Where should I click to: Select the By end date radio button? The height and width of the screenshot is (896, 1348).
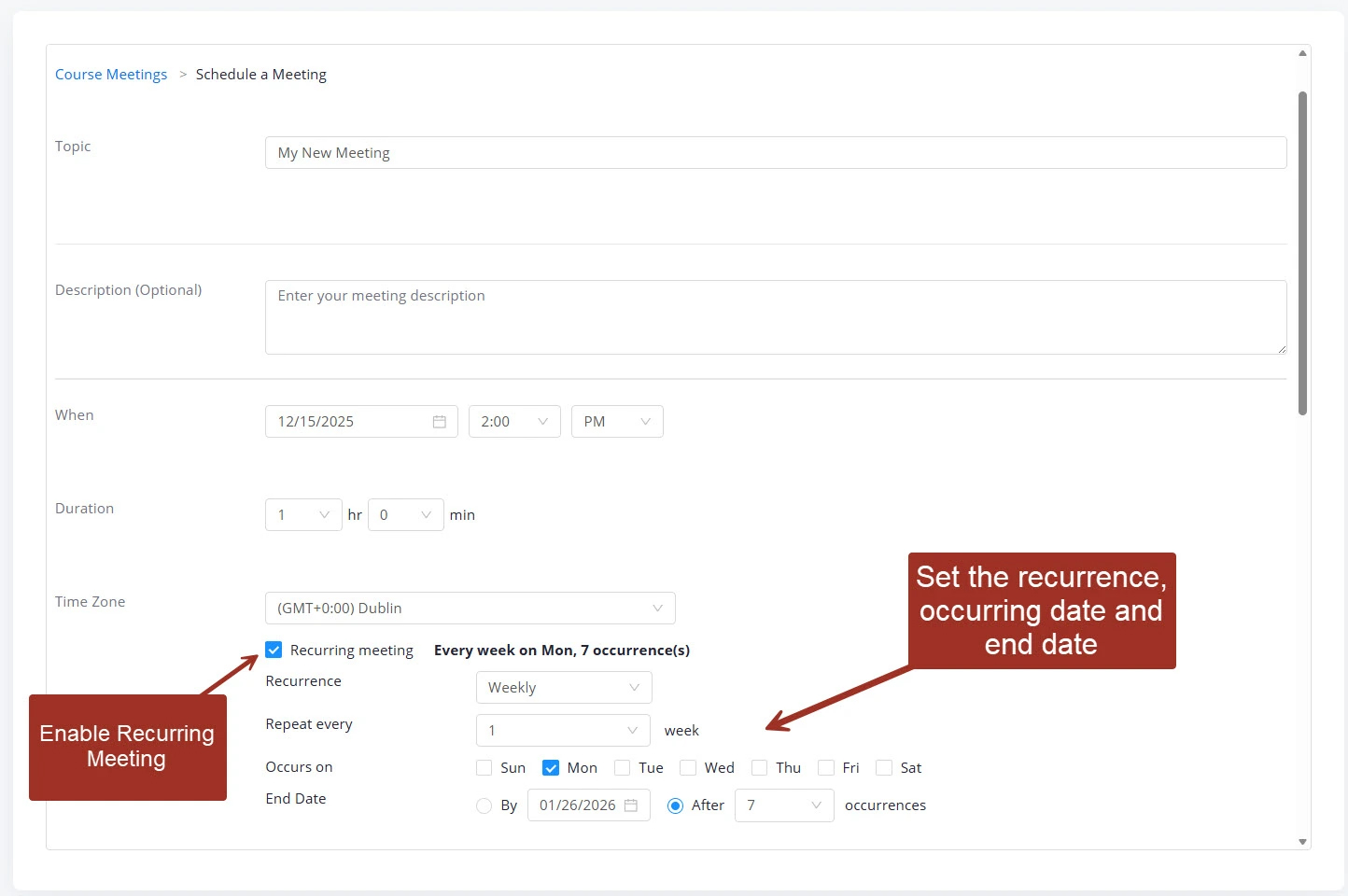pyautogui.click(x=484, y=805)
